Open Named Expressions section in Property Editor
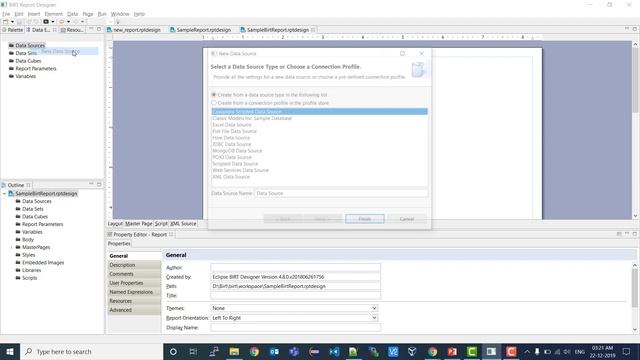This screenshot has width=640, height=360. point(134,292)
